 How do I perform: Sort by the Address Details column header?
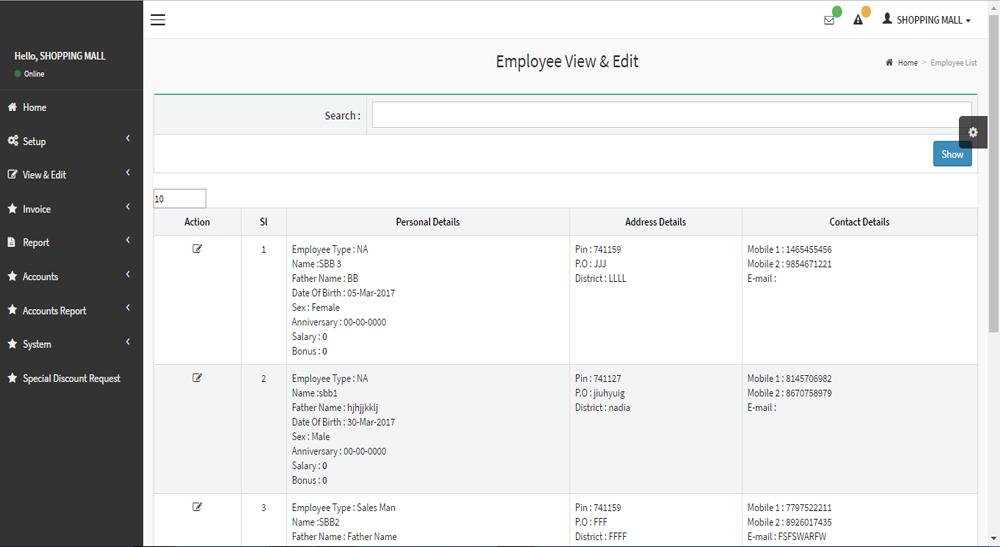pyautogui.click(x=656, y=222)
